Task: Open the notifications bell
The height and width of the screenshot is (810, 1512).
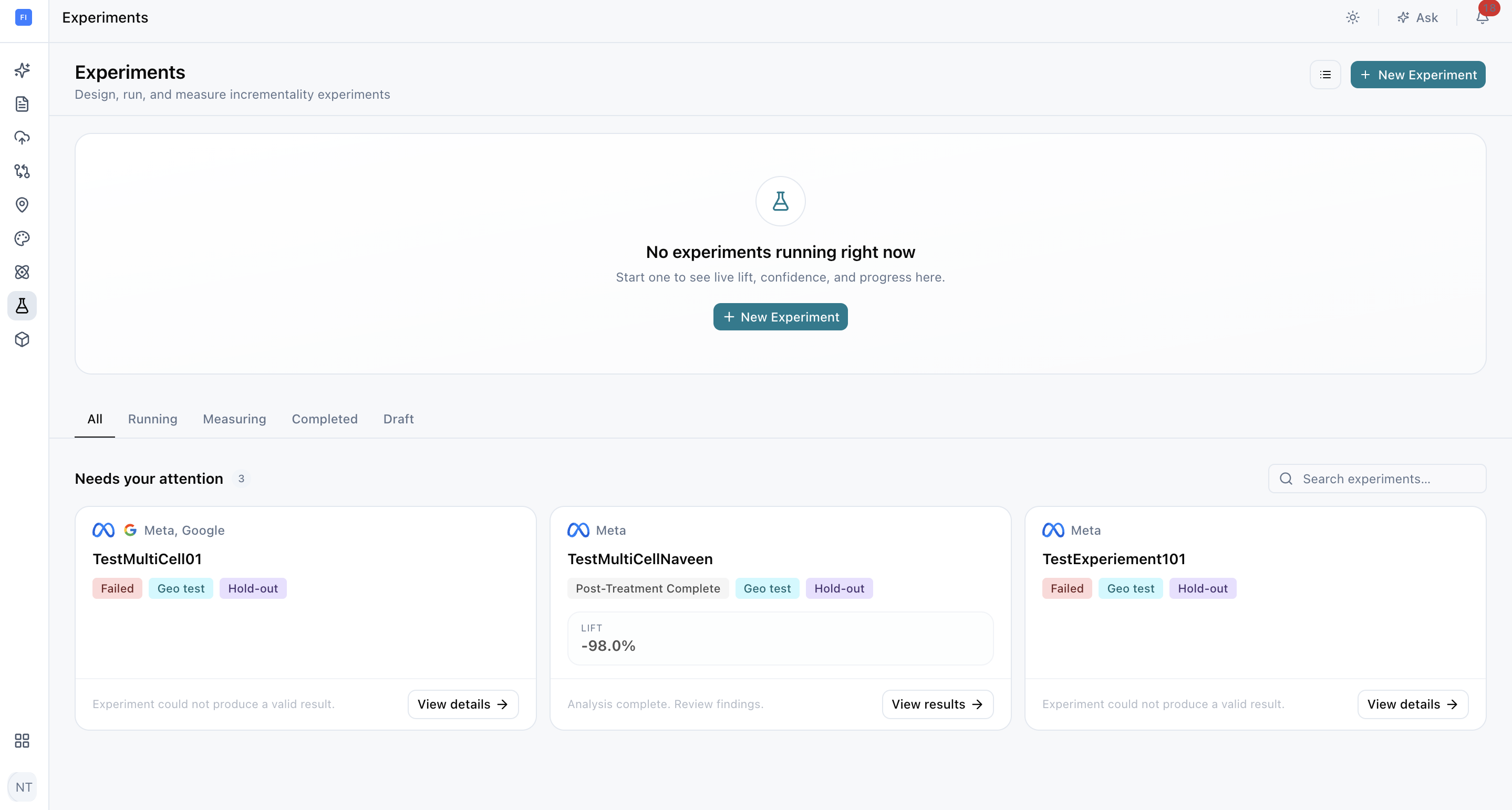Action: point(1482,18)
